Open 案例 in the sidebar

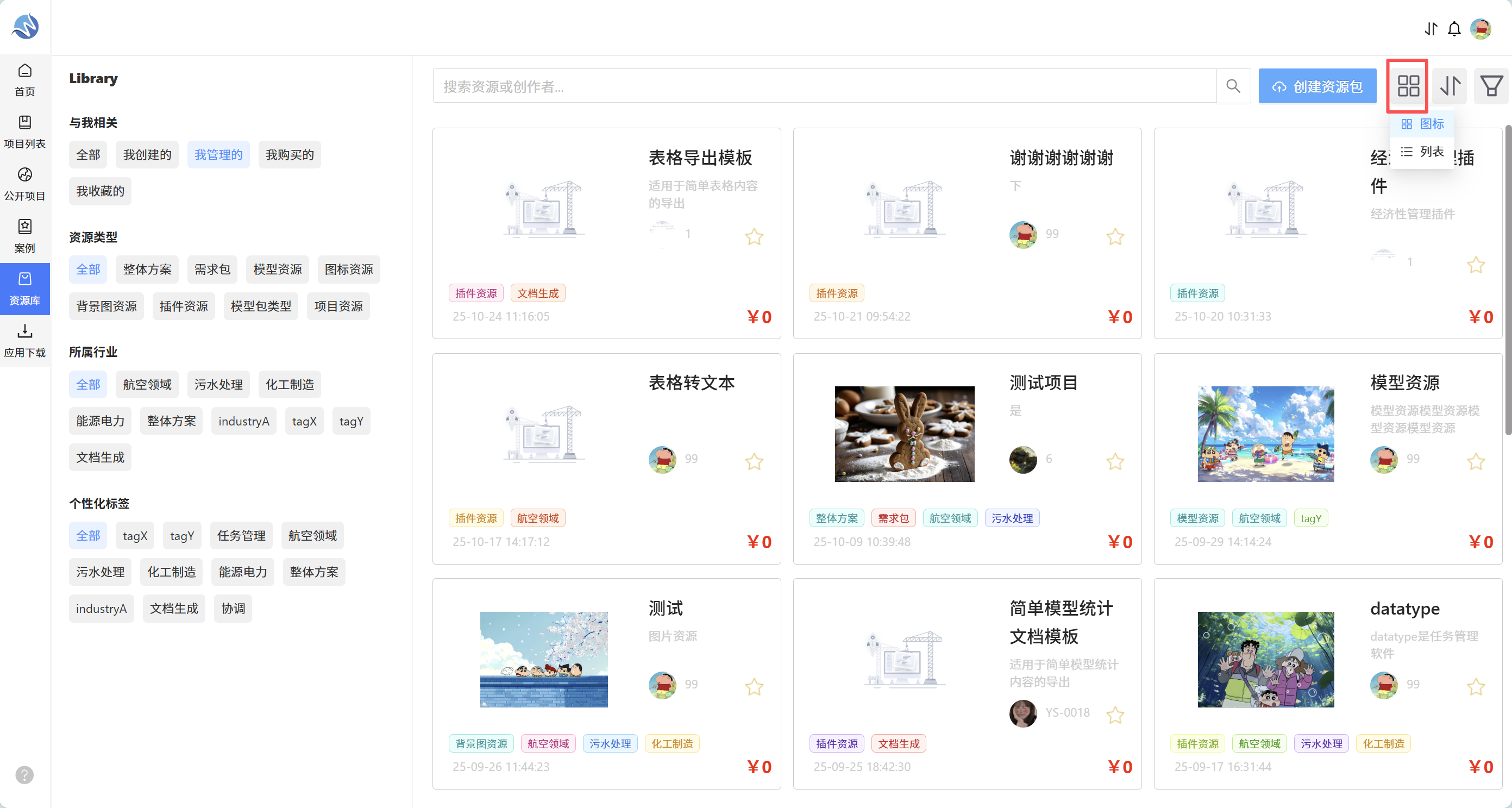24,237
